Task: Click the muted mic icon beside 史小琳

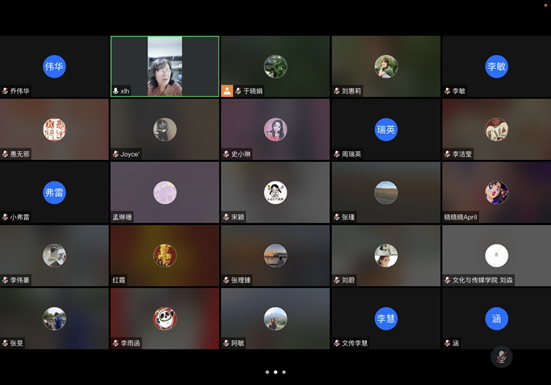Action: [x=226, y=154]
